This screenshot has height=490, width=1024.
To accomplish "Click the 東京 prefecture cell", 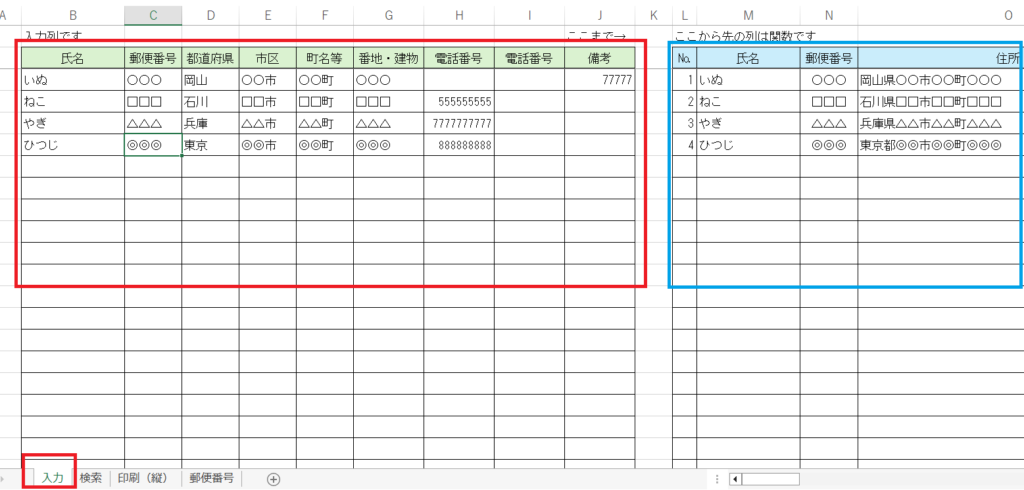I will tap(210, 145).
